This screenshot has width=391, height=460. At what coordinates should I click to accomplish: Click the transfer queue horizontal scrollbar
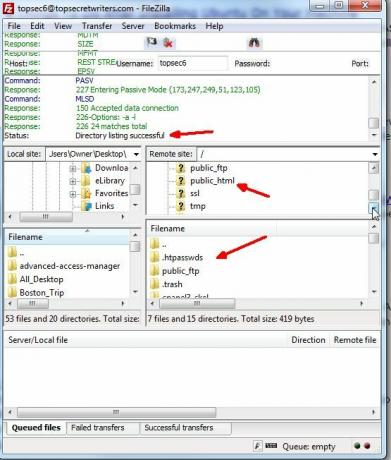coord(191,412)
